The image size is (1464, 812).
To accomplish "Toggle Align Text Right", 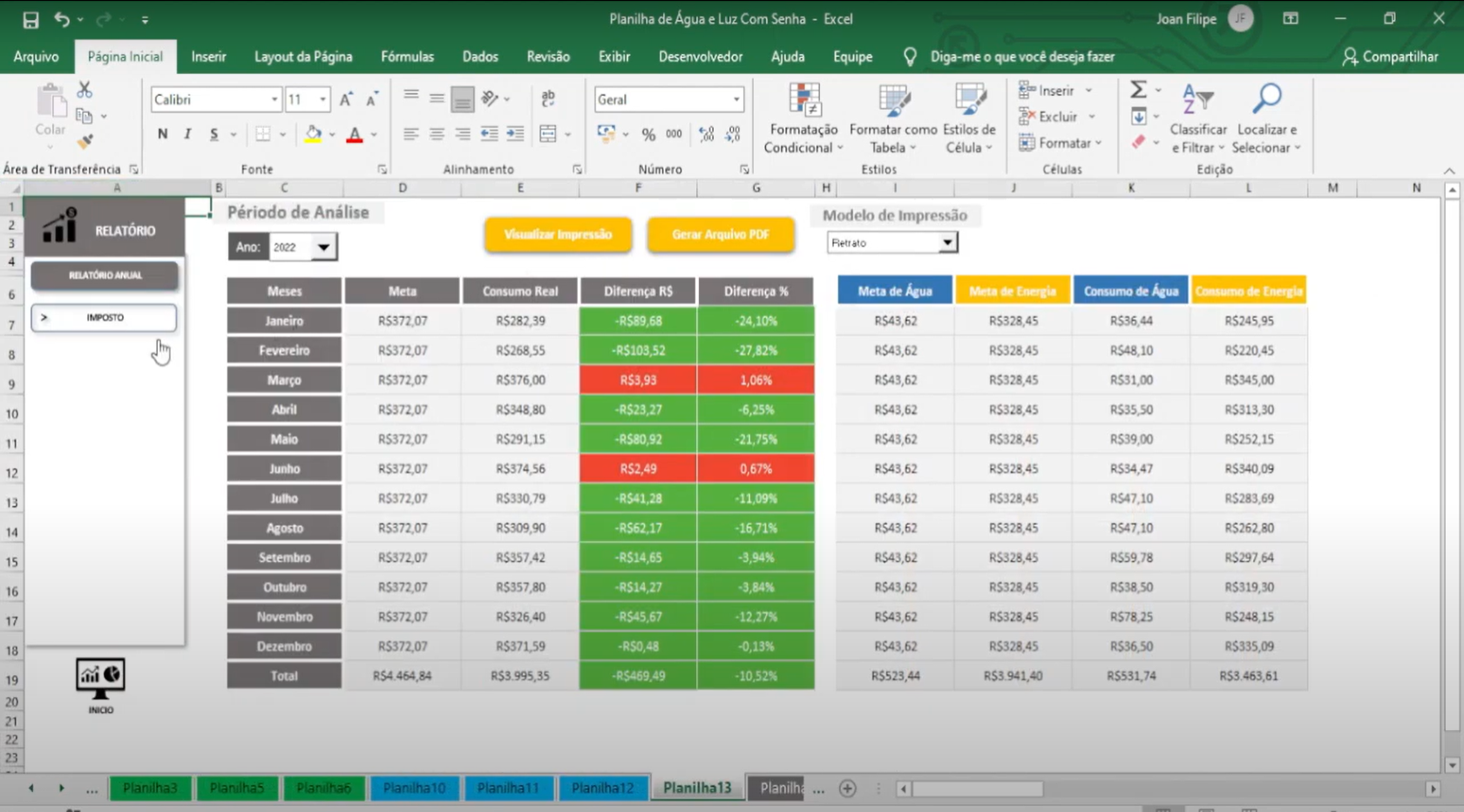I will (463, 134).
